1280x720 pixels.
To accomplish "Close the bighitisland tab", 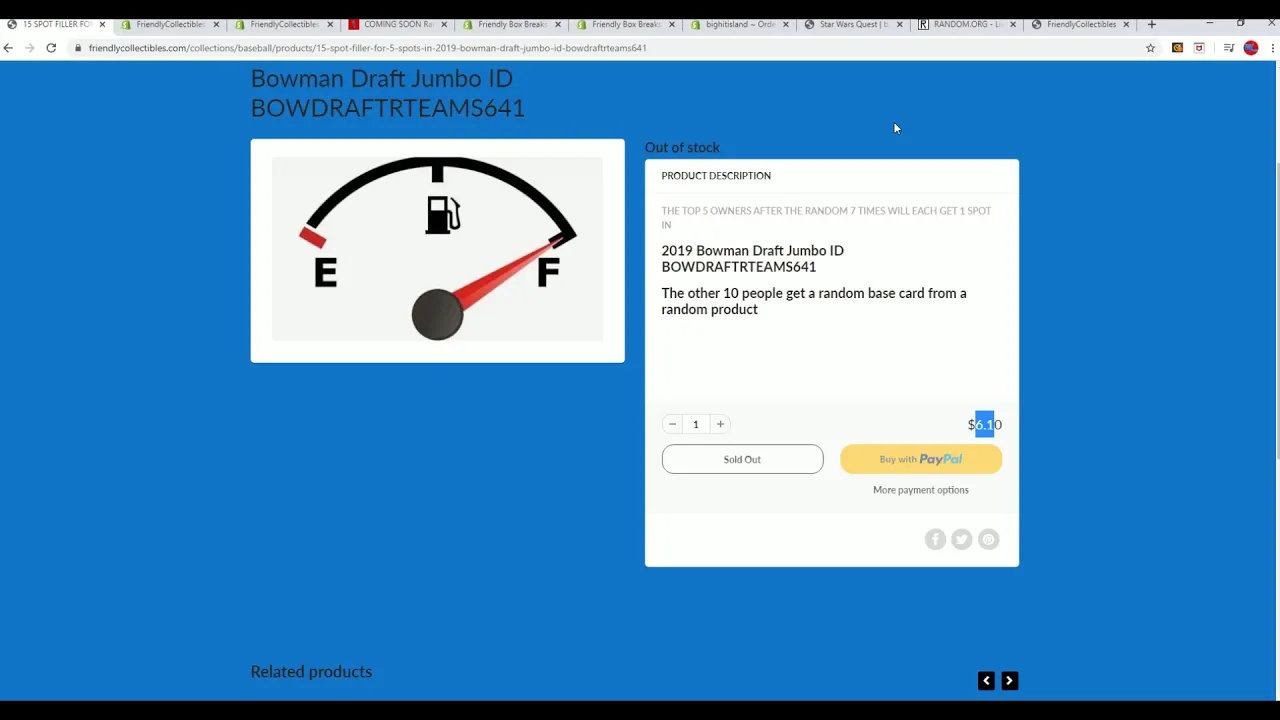I will point(786,24).
